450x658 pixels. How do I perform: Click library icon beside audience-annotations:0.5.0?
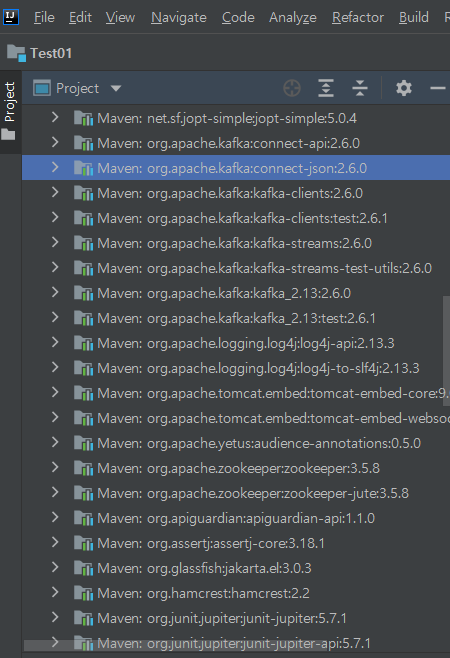[x=84, y=443]
